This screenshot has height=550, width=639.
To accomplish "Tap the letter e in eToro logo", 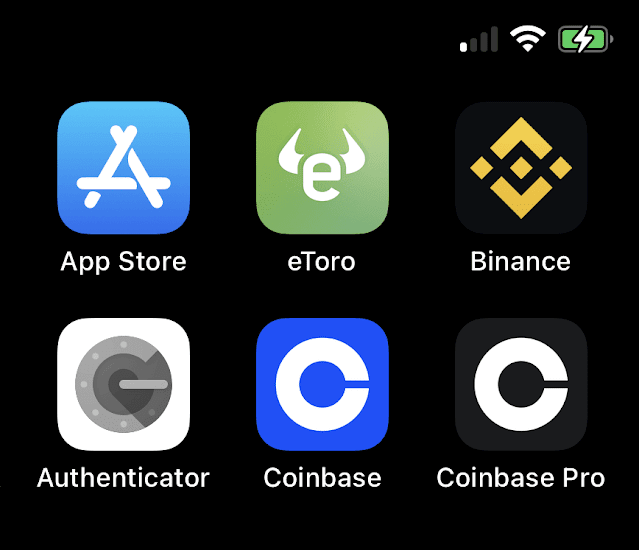I will tap(322, 178).
